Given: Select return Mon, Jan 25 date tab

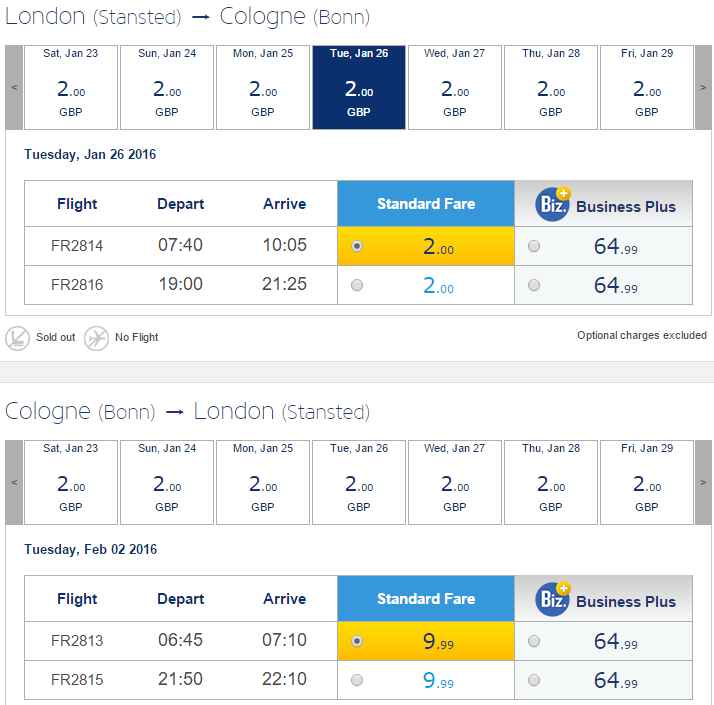Looking at the screenshot, I should (263, 482).
